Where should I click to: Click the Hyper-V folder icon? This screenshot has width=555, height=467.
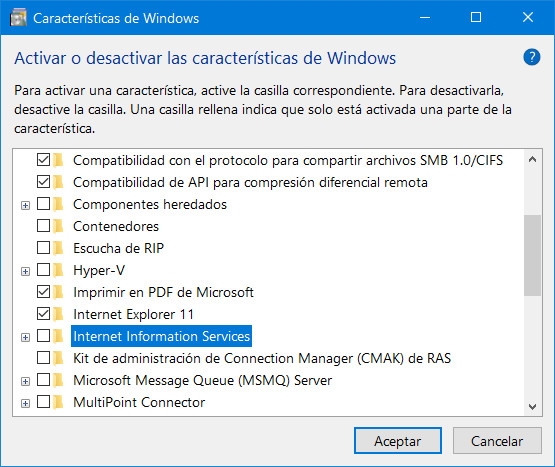click(x=58, y=270)
